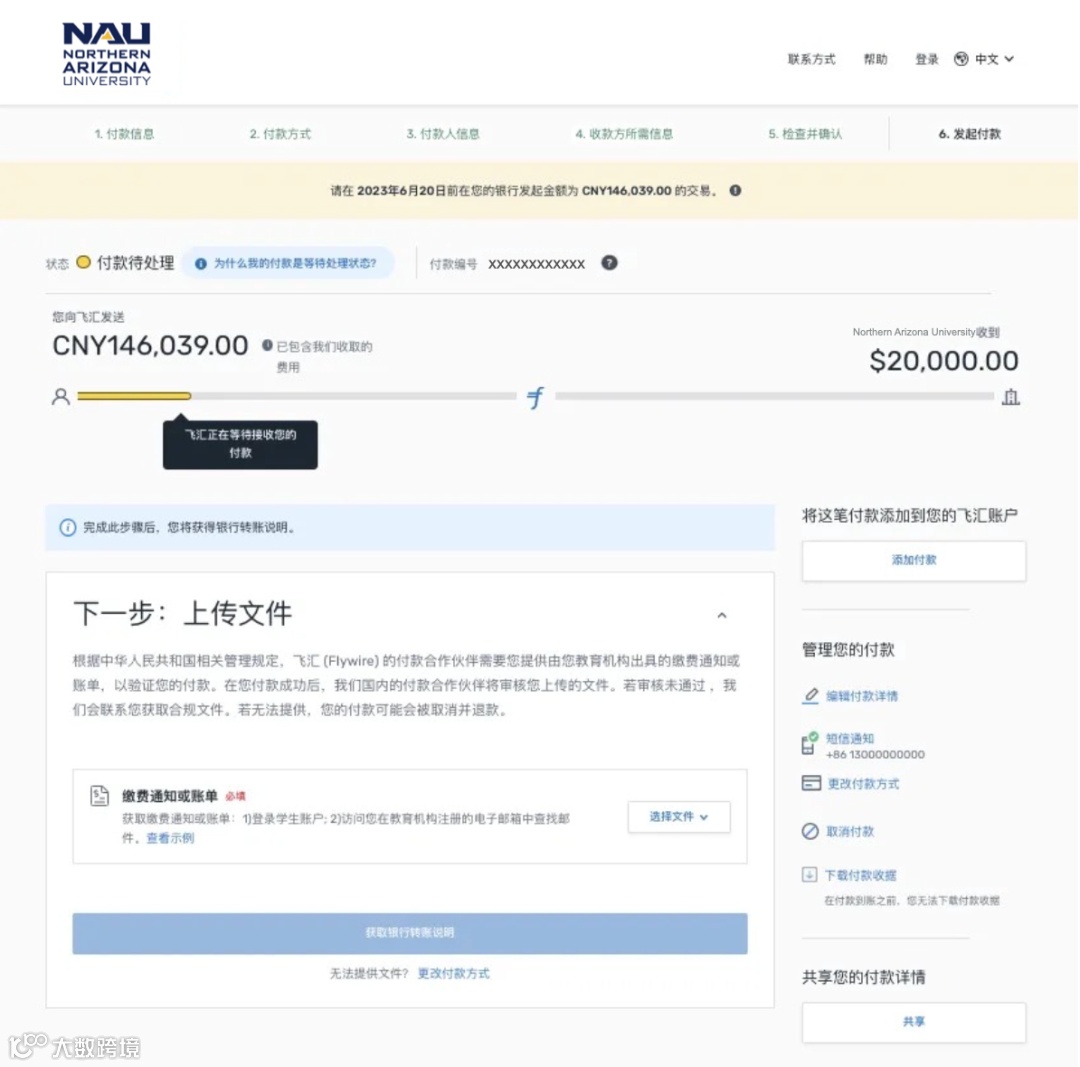Click the pencil icon for 编辑付款详情
Image resolution: width=1080 pixels, height=1067 pixels.
click(x=811, y=696)
